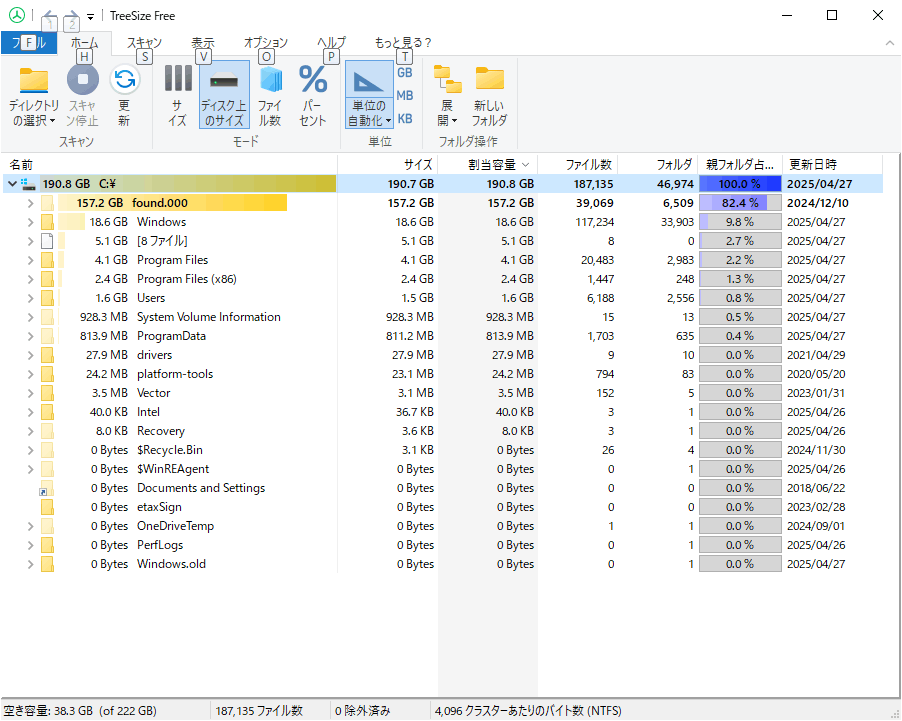Select the drivers folder row

click(442, 355)
